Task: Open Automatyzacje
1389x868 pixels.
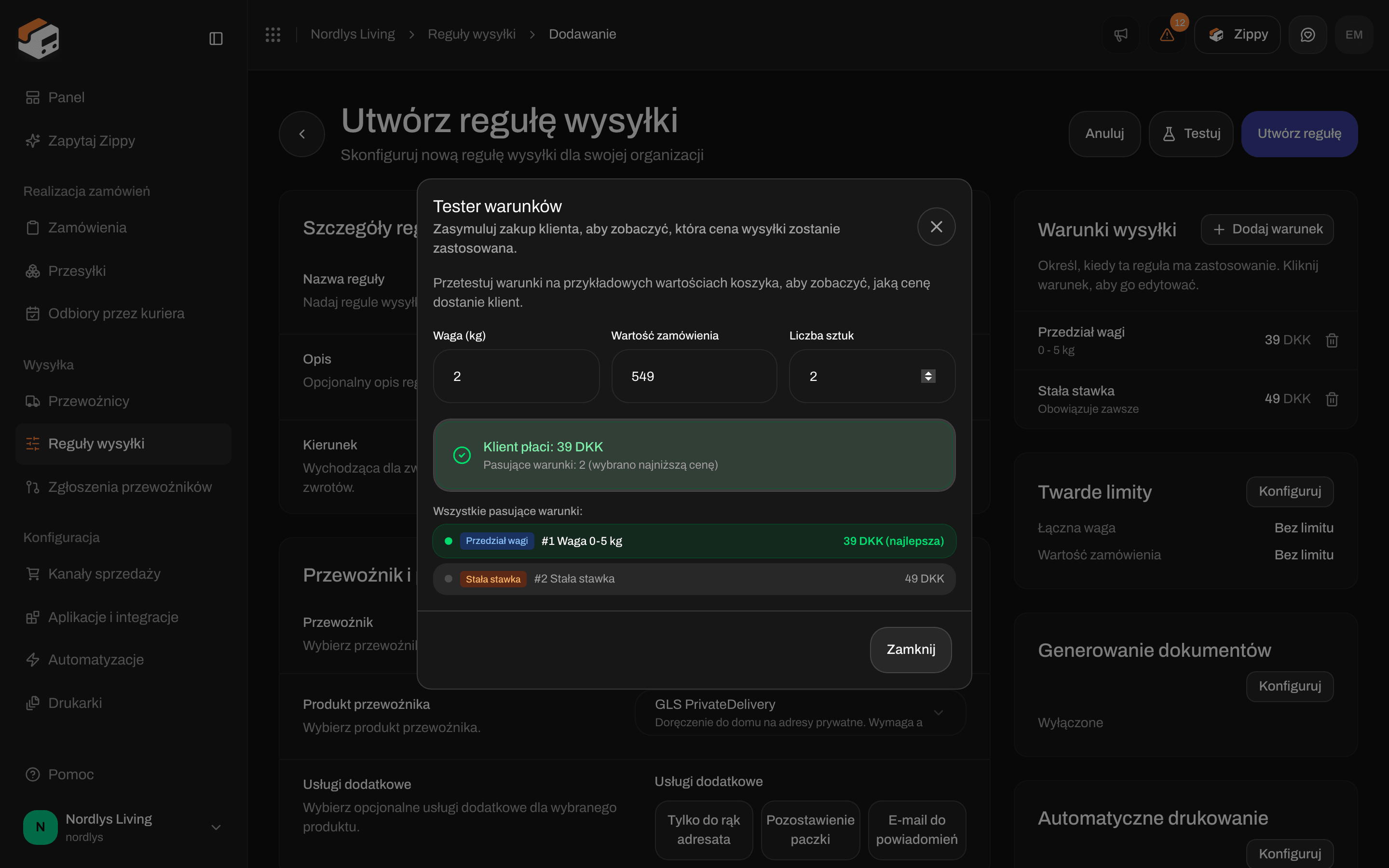Action: [x=123, y=660]
